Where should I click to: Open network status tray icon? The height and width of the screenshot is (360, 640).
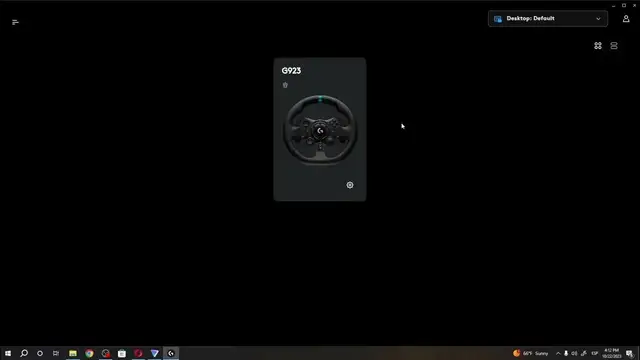click(584, 353)
